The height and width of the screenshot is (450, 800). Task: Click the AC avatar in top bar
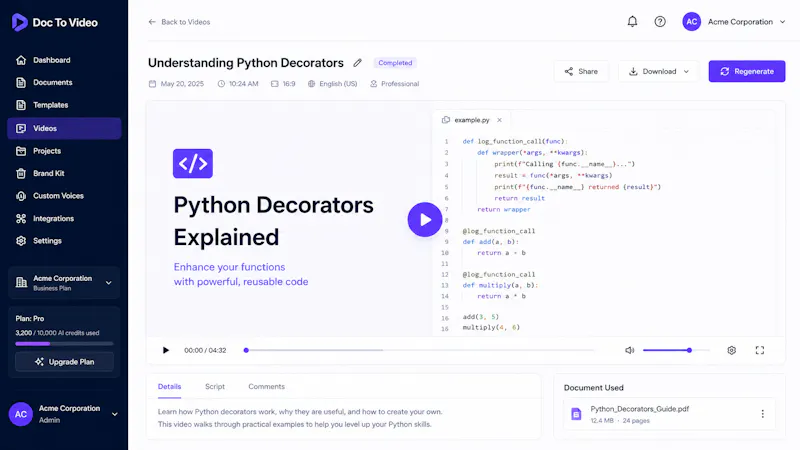click(691, 21)
